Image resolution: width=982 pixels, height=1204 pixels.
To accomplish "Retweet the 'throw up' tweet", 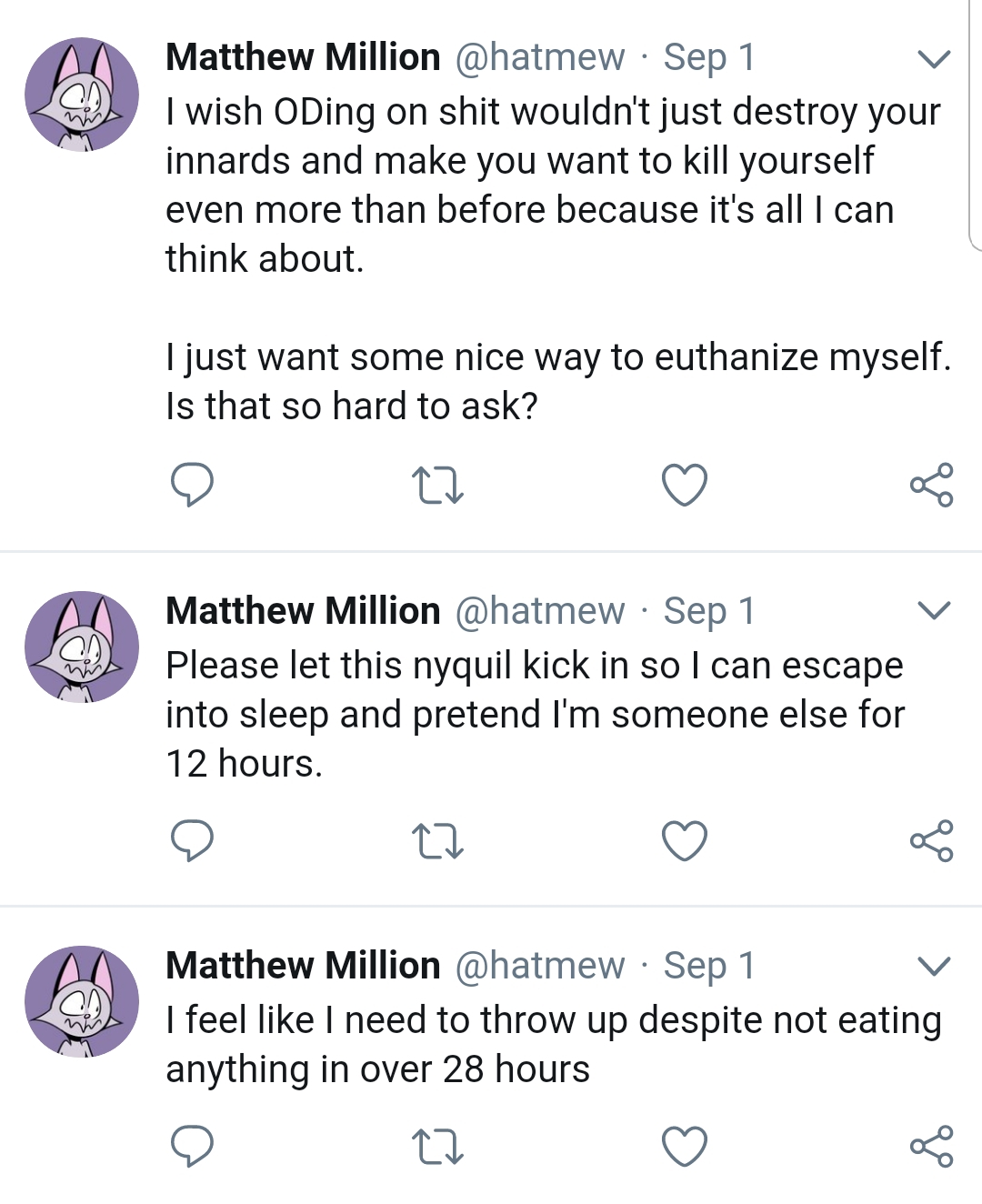I will click(x=437, y=1146).
